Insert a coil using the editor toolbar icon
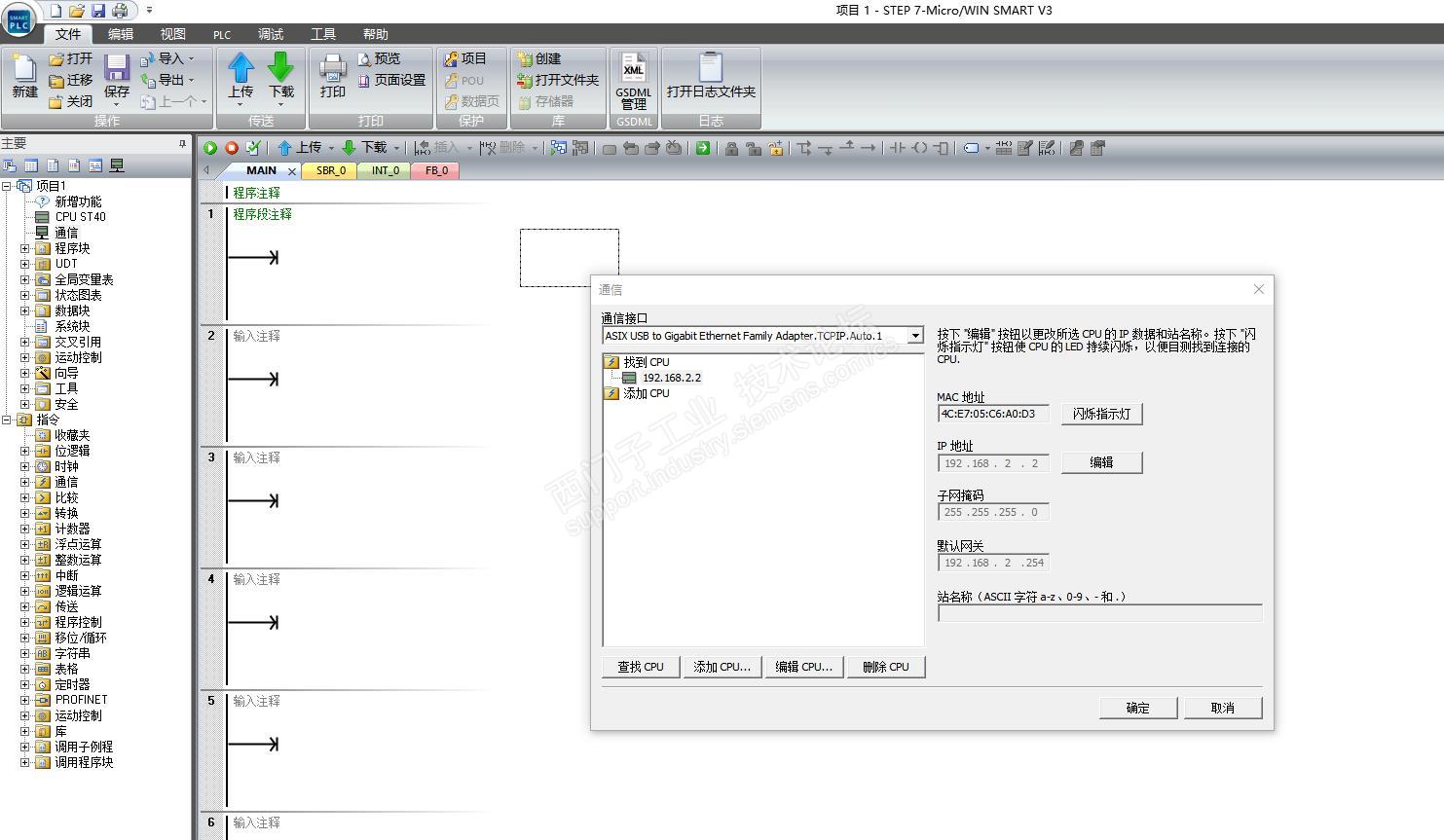1444x840 pixels. pos(919,148)
